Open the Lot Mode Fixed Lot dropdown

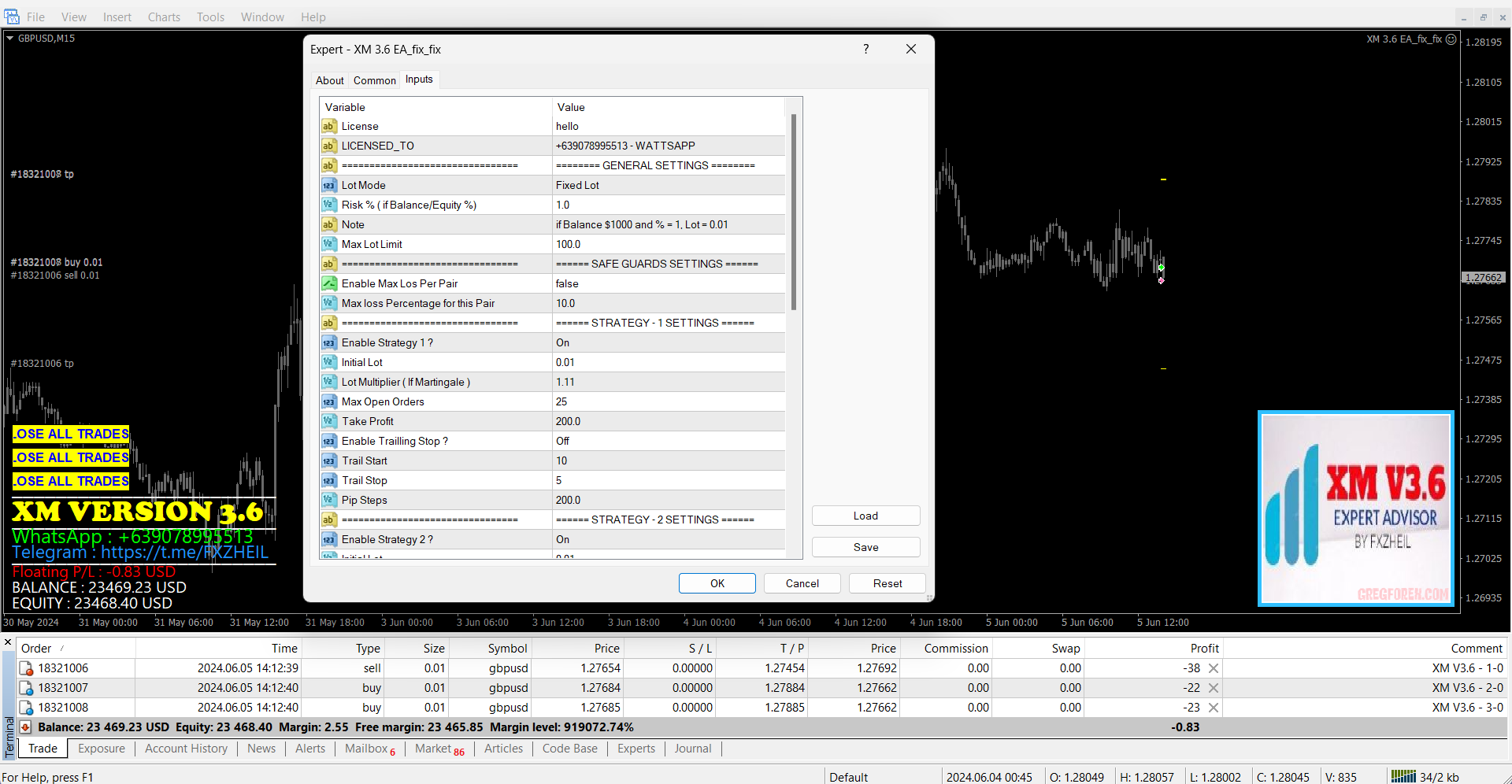pyautogui.click(x=668, y=185)
